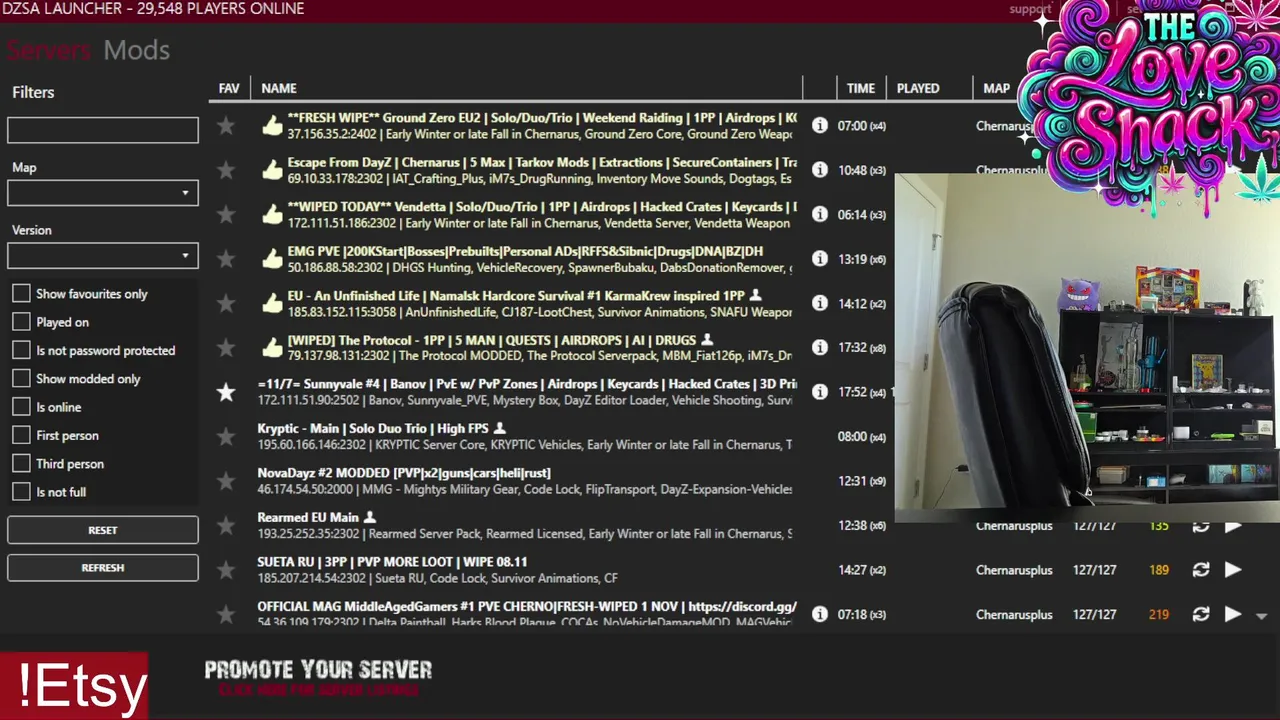Viewport: 1280px width, 720px height.
Task: Refresh the OFFICIAL MAG server entry
Action: pyautogui.click(x=1201, y=614)
